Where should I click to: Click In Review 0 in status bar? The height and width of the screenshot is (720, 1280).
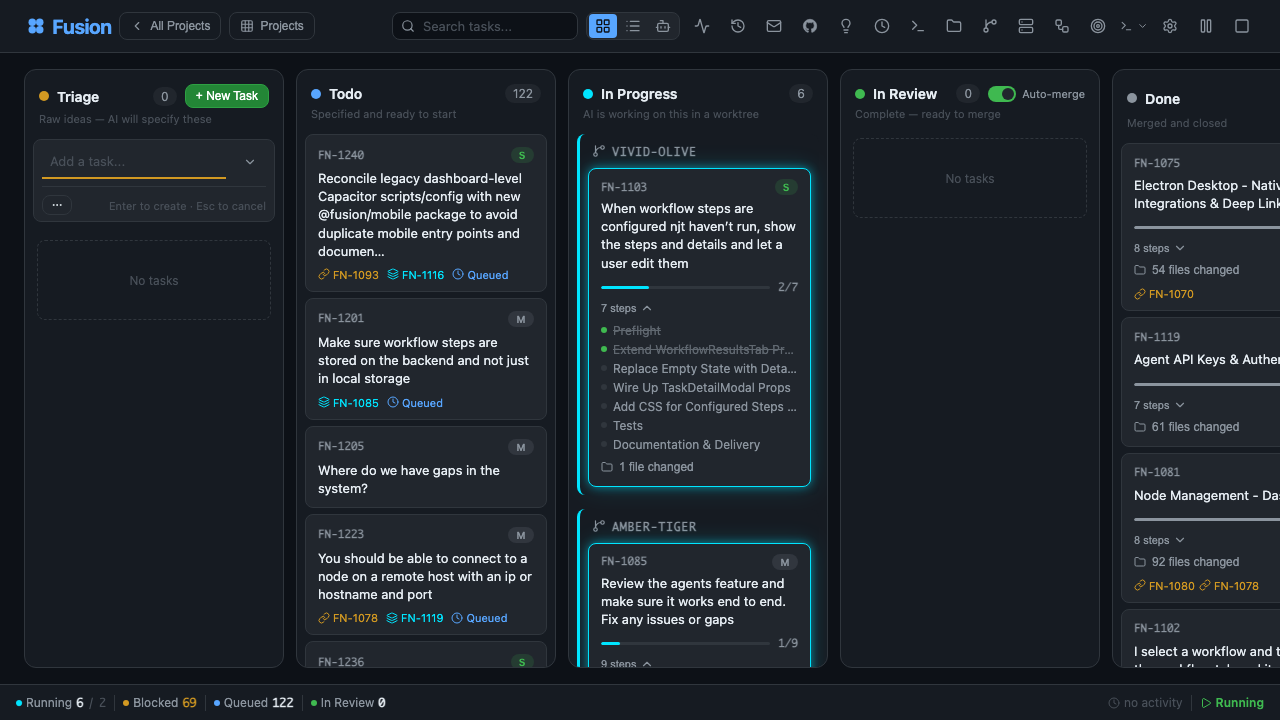pos(348,703)
